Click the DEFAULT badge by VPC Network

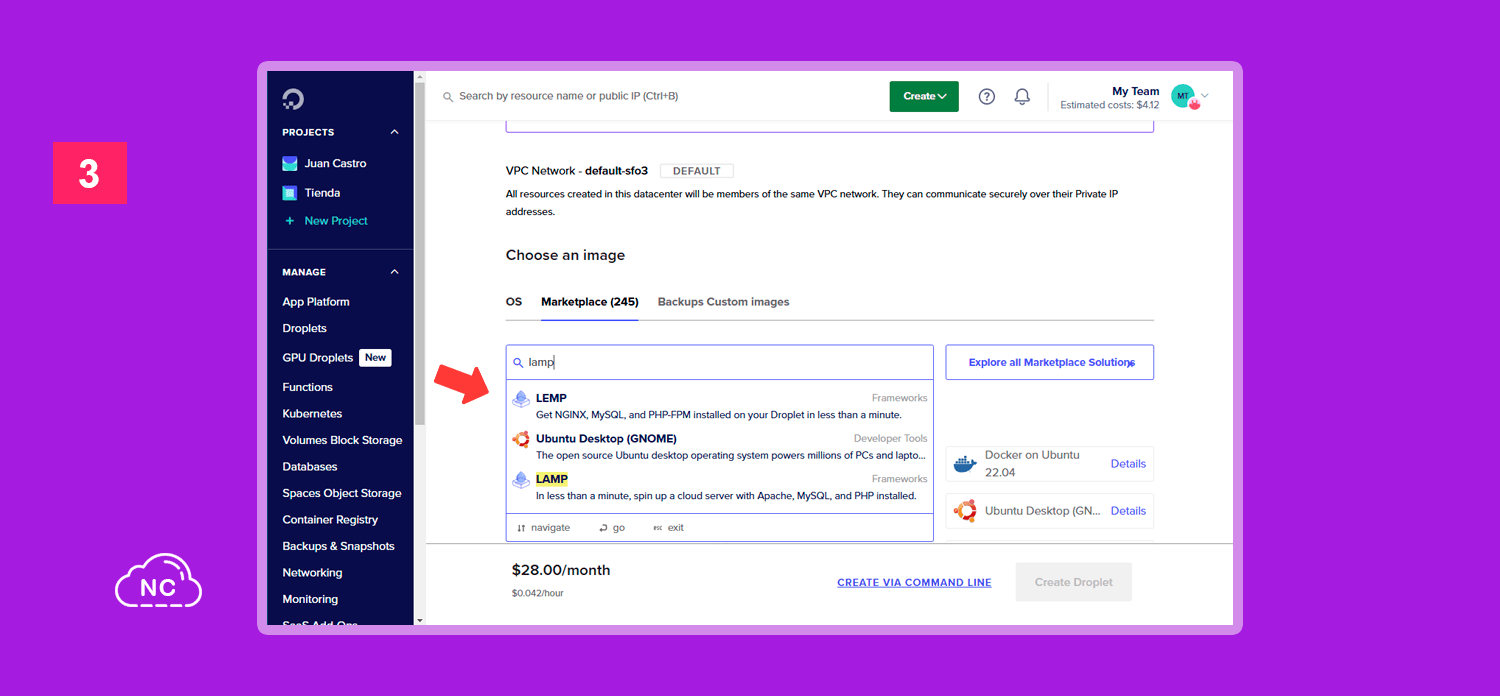click(x=697, y=171)
